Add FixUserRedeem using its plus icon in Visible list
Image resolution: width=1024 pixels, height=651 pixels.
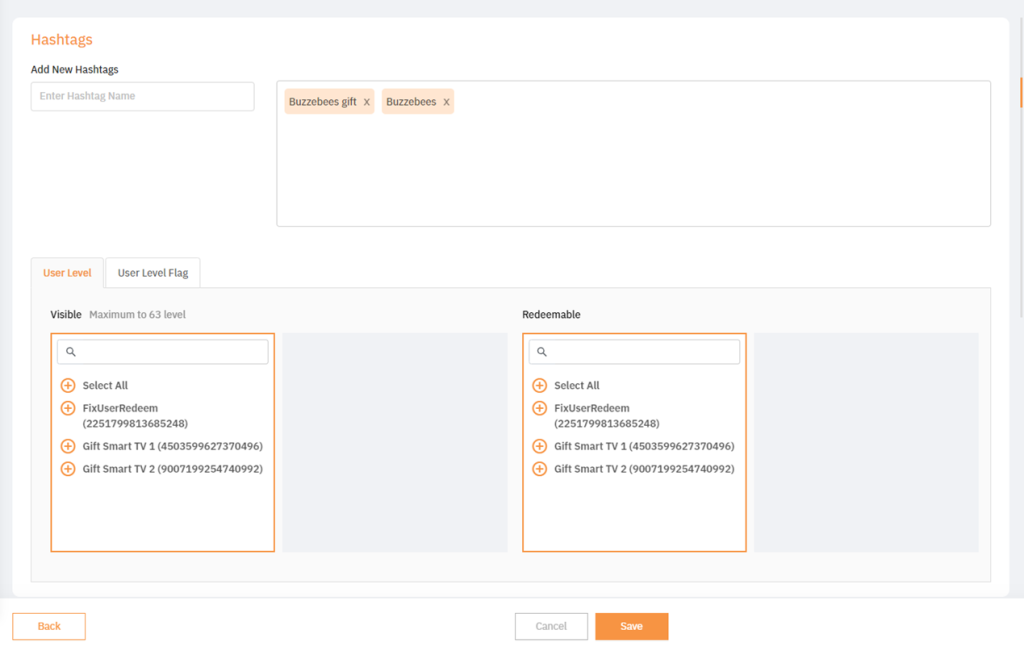[x=68, y=408]
